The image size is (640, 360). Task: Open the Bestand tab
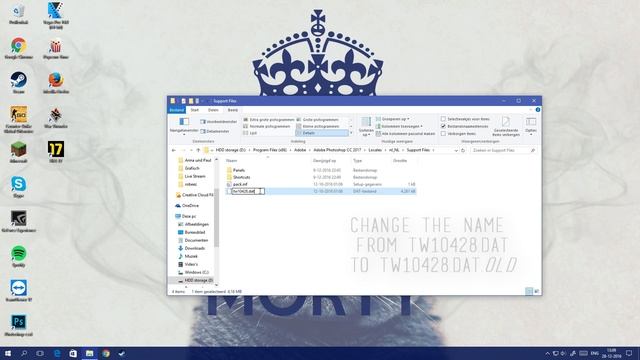(177, 110)
